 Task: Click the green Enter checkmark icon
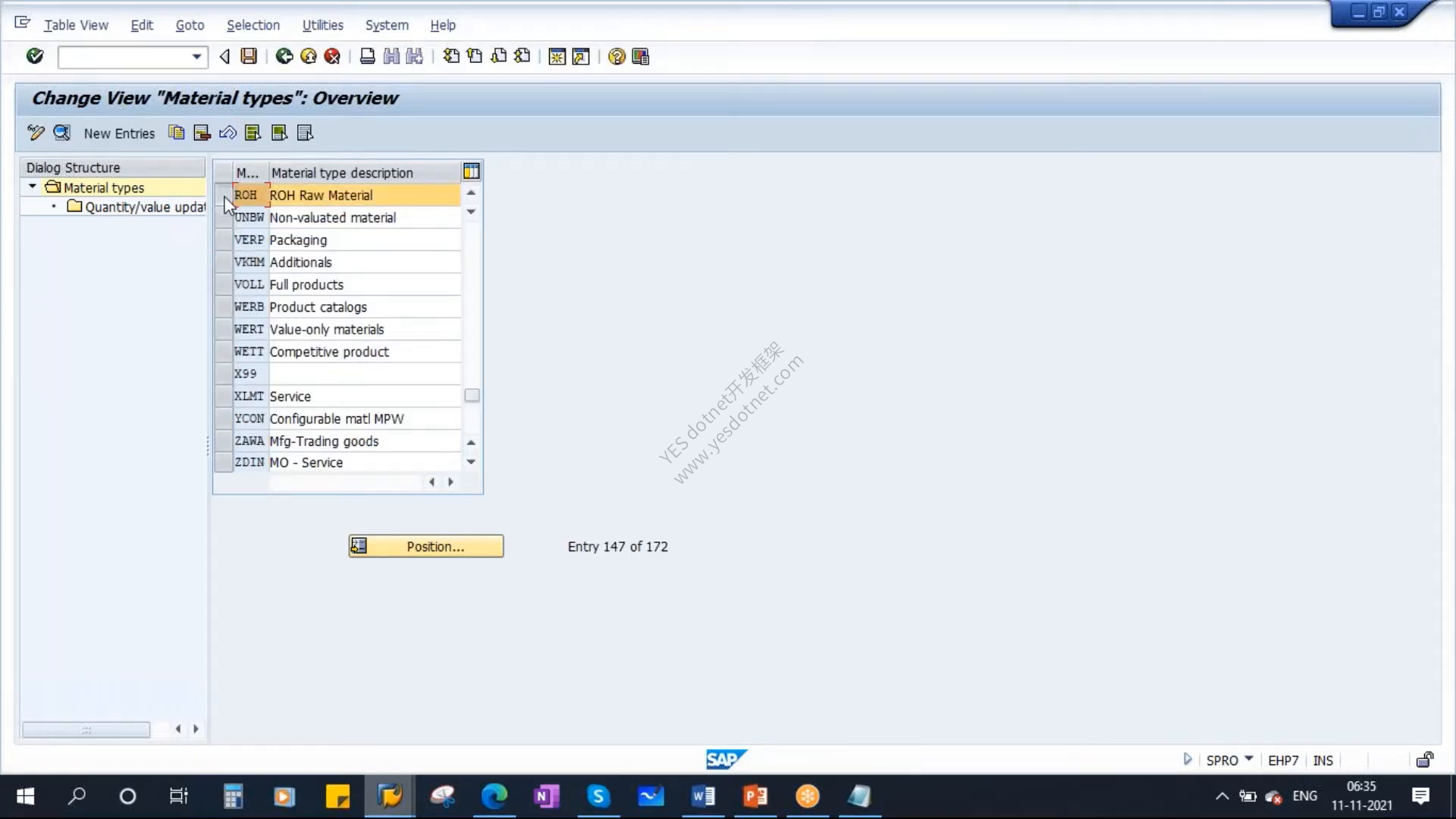pos(35,56)
